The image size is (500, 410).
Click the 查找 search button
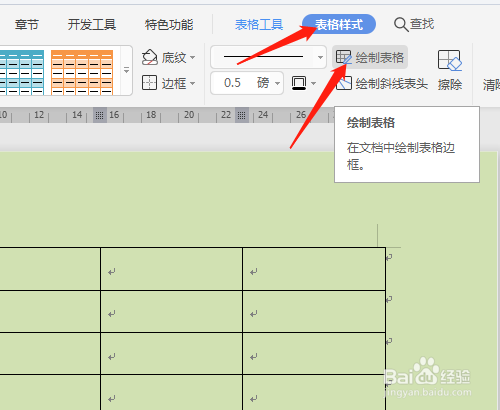pyautogui.click(x=414, y=24)
